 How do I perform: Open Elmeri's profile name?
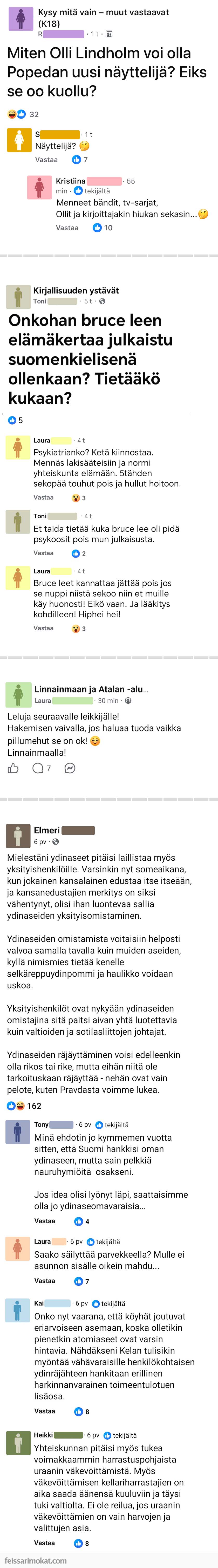tap(47, 830)
